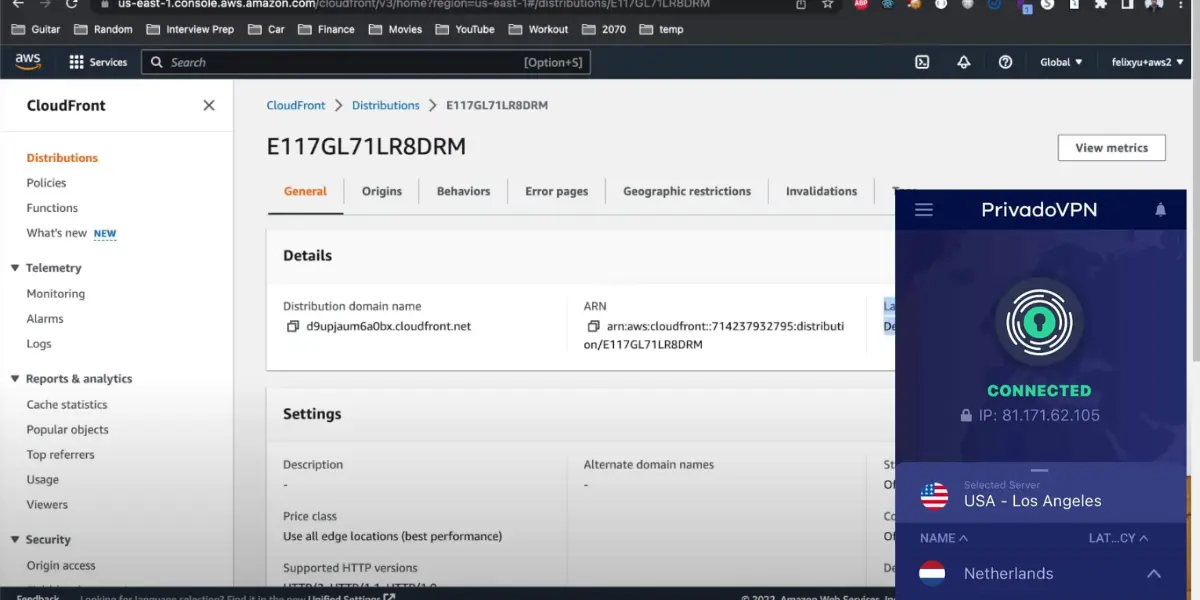Toggle the PrivadoVPN connection power button
The width and height of the screenshot is (1200, 600).
[1039, 321]
